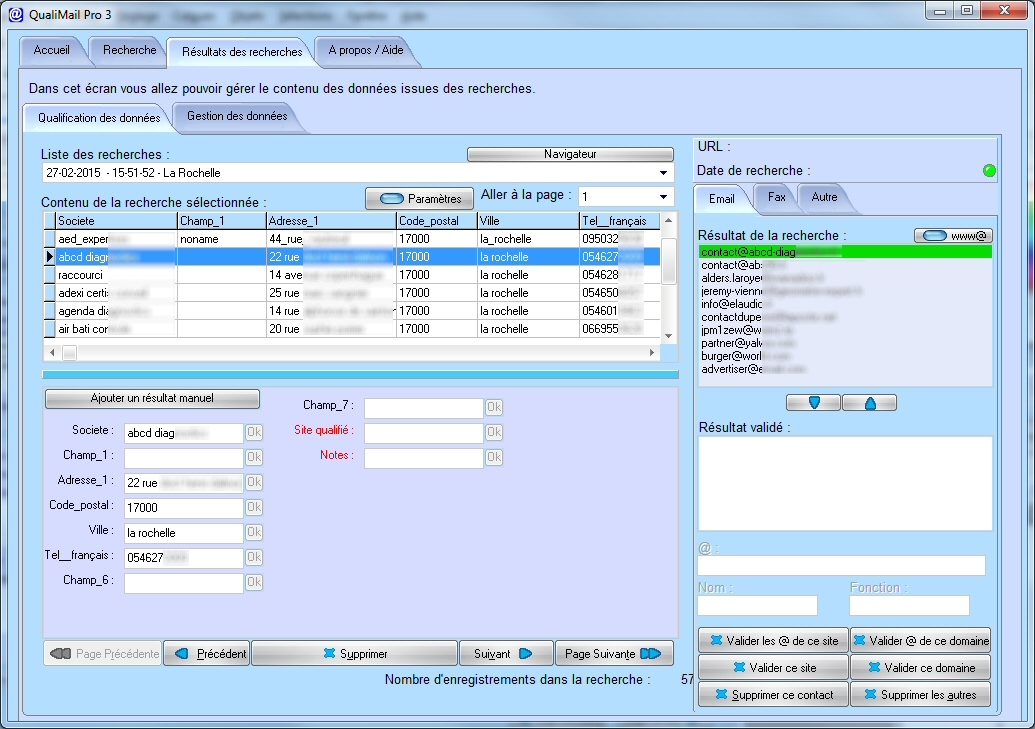Click Ajouter un résultat manuel button
This screenshot has width=1035, height=729.
pos(152,398)
